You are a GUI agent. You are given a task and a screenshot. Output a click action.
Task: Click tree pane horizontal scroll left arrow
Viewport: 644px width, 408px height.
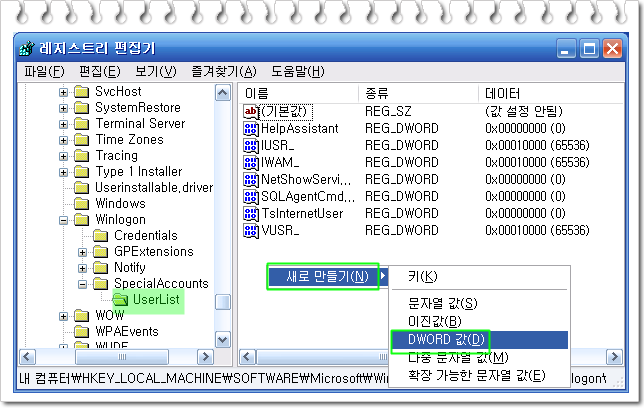(x=28, y=357)
